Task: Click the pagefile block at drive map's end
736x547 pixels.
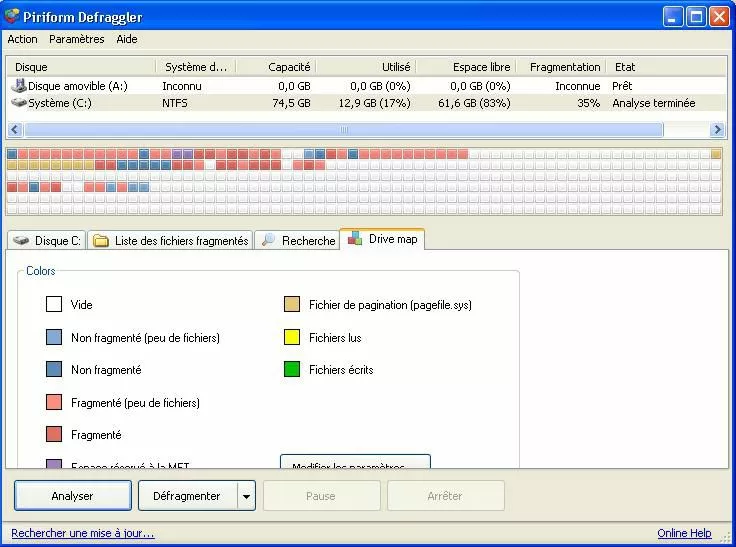Action: click(716, 154)
